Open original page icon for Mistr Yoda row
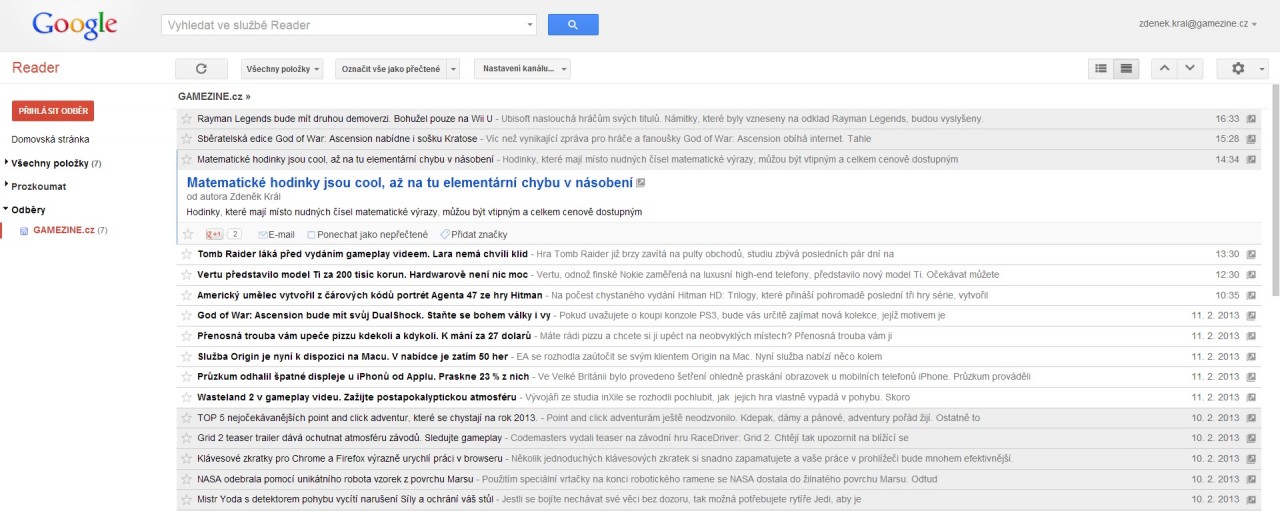1280x511 pixels. pyautogui.click(x=1252, y=499)
